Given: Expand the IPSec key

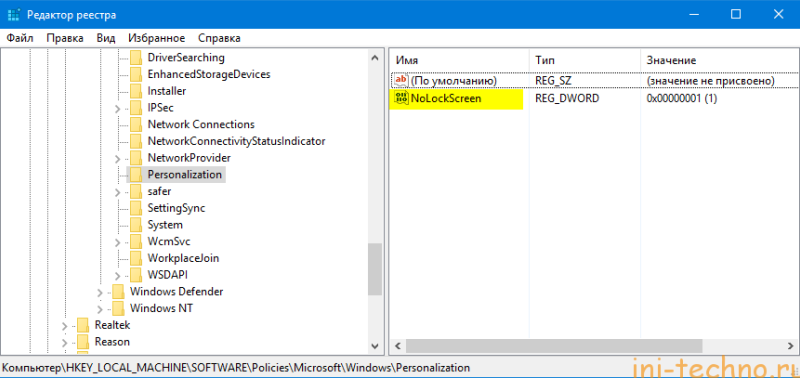Looking at the screenshot, I should (117, 108).
